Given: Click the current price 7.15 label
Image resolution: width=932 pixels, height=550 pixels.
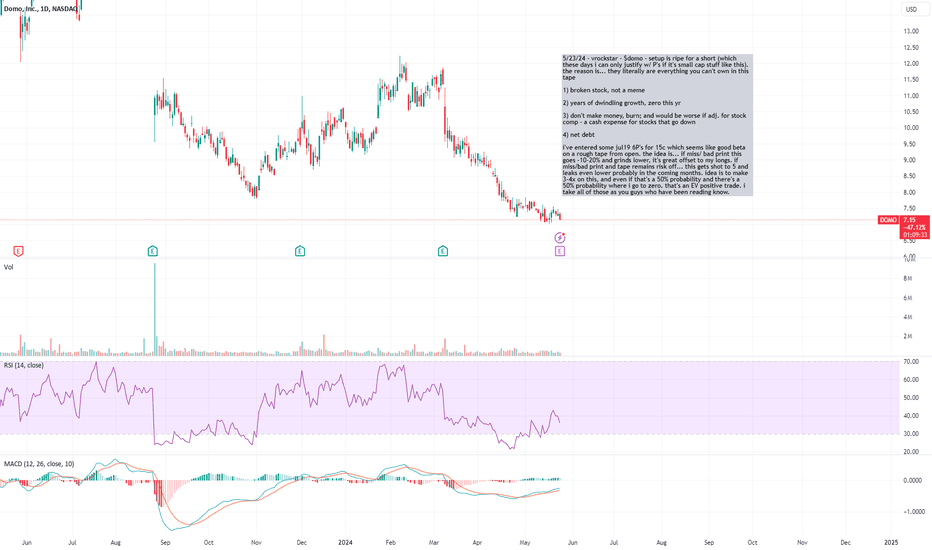Looking at the screenshot, I should [x=909, y=220].
